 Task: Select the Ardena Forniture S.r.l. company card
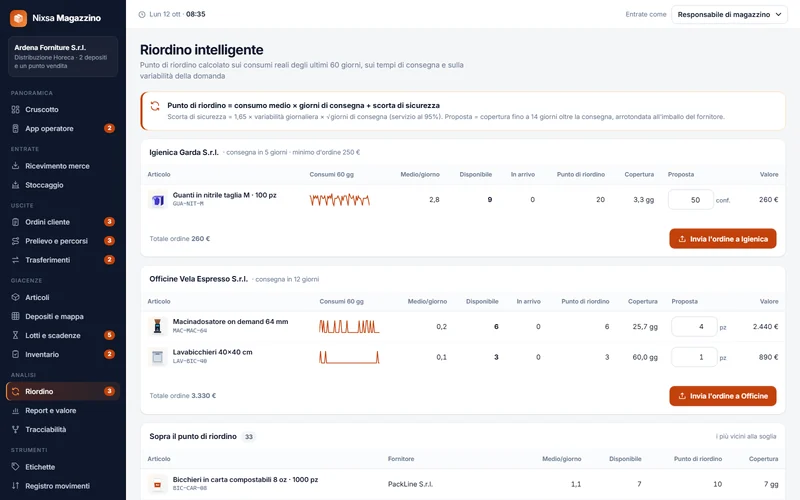pyautogui.click(x=63, y=56)
